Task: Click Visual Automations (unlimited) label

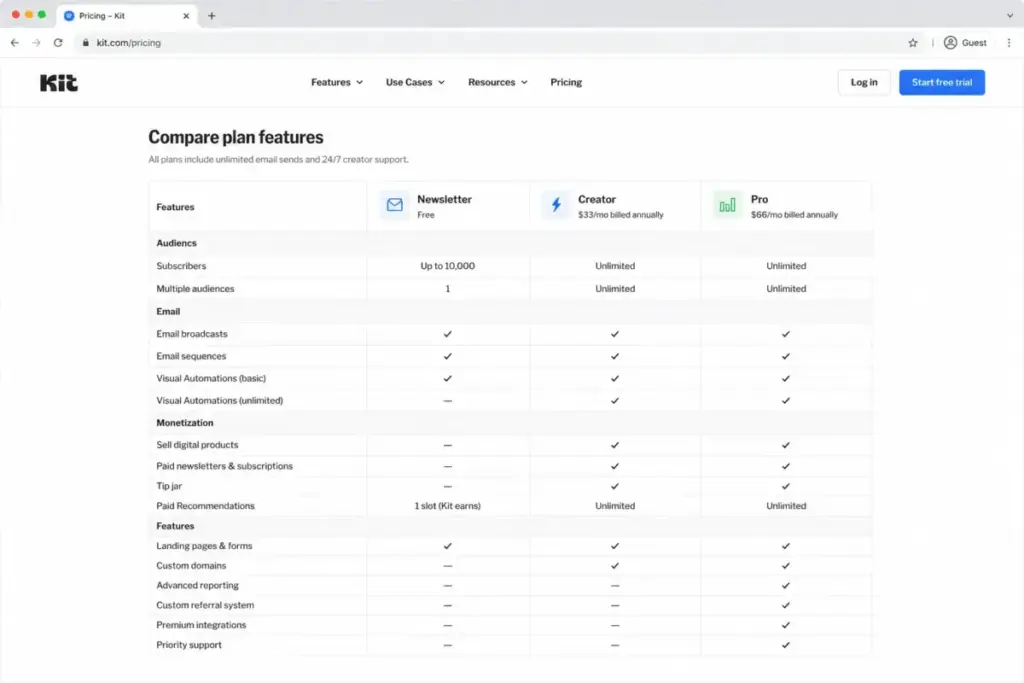Action: (x=219, y=400)
